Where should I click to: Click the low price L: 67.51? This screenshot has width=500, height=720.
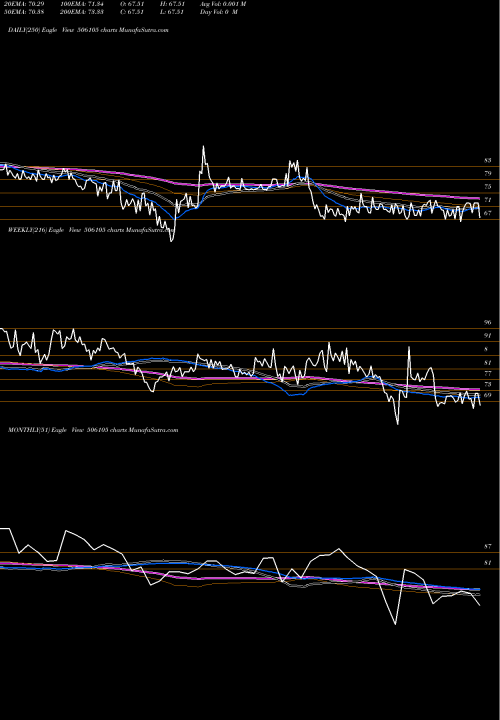coord(172,12)
